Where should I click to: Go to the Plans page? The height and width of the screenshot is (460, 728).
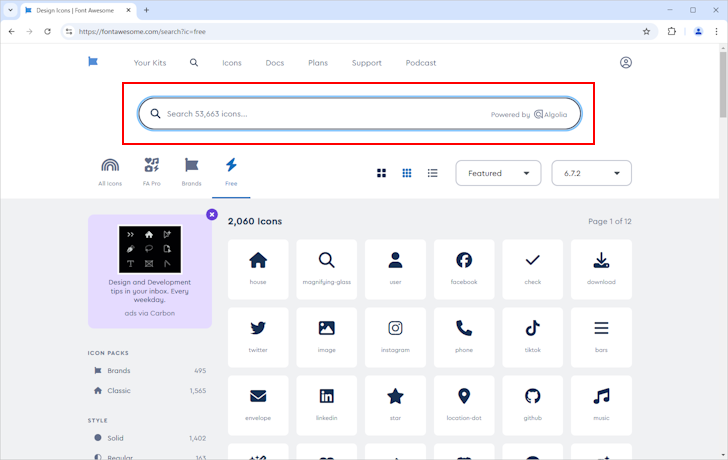pos(318,63)
